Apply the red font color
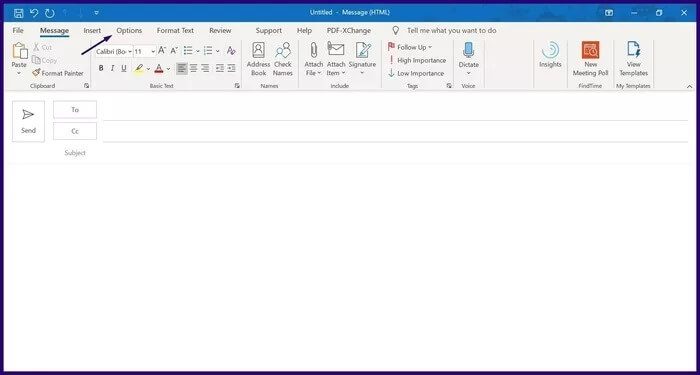This screenshot has height=375, width=700. coord(158,69)
